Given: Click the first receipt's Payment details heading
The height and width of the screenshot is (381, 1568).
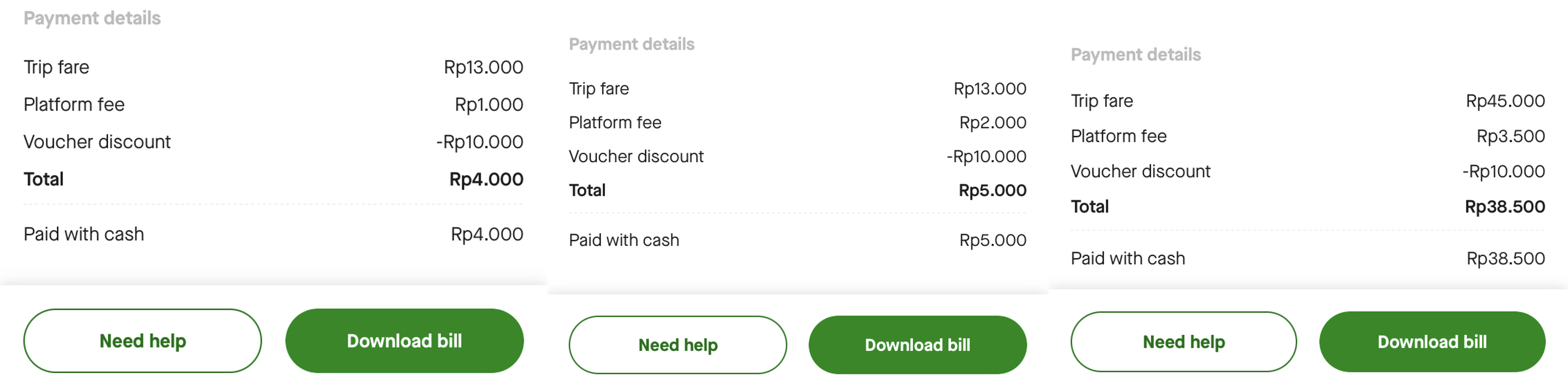Looking at the screenshot, I should (92, 18).
